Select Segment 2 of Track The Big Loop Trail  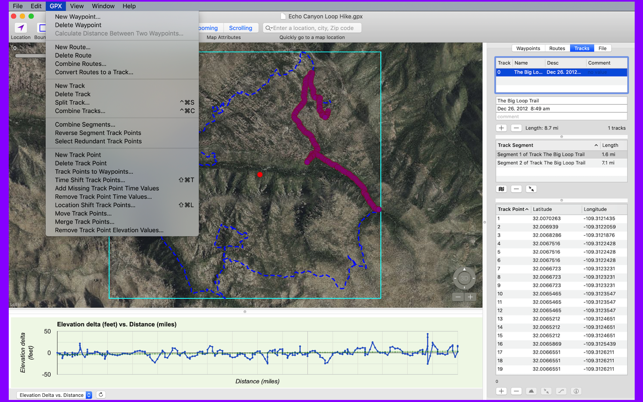tap(561, 163)
